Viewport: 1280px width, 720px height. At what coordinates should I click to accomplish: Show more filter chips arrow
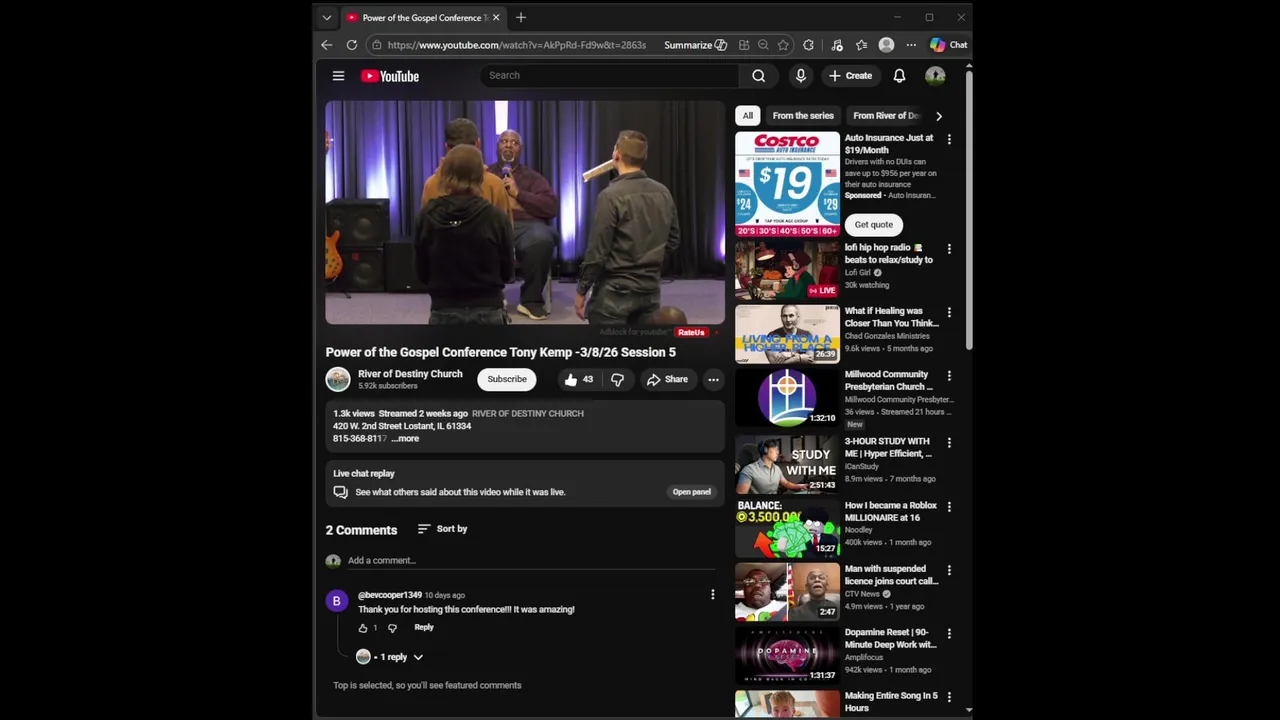click(x=938, y=116)
